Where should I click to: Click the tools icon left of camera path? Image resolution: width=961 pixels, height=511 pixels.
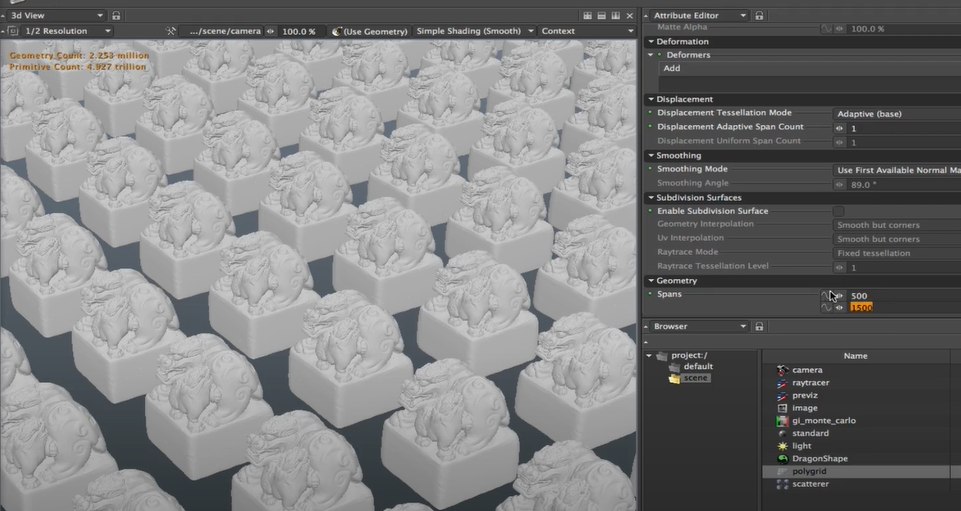pyautogui.click(x=171, y=31)
